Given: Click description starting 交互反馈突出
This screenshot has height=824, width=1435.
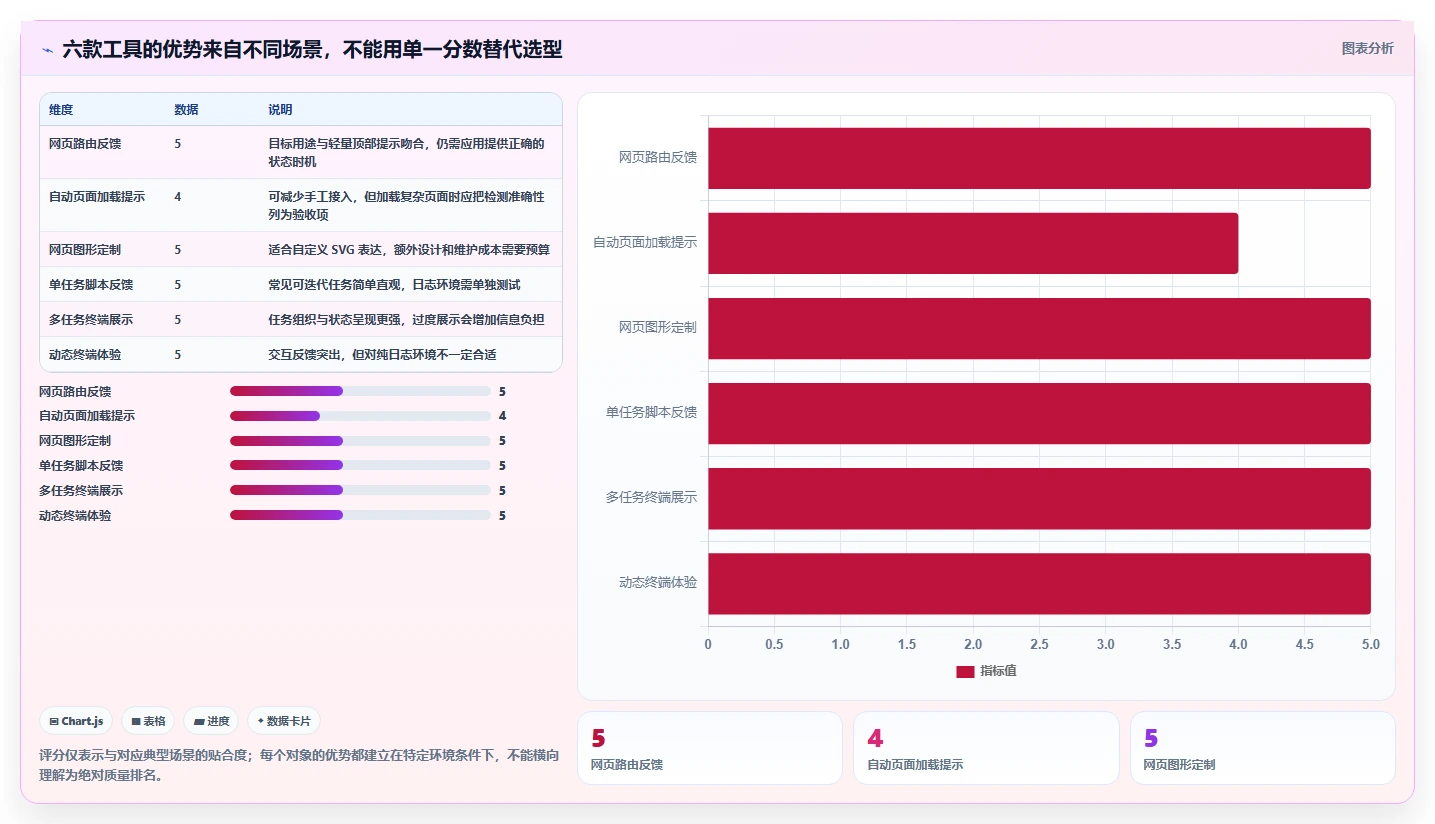Looking at the screenshot, I should pos(382,354).
